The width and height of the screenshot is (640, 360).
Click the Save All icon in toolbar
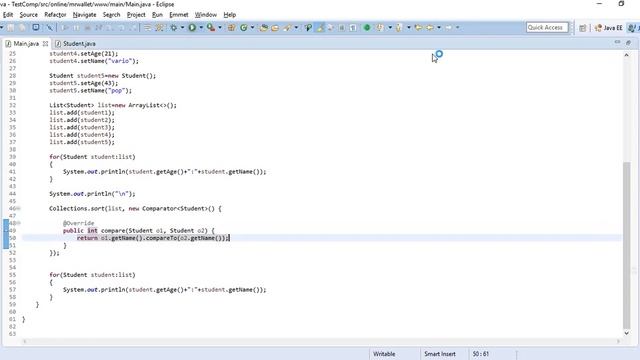(22, 27)
